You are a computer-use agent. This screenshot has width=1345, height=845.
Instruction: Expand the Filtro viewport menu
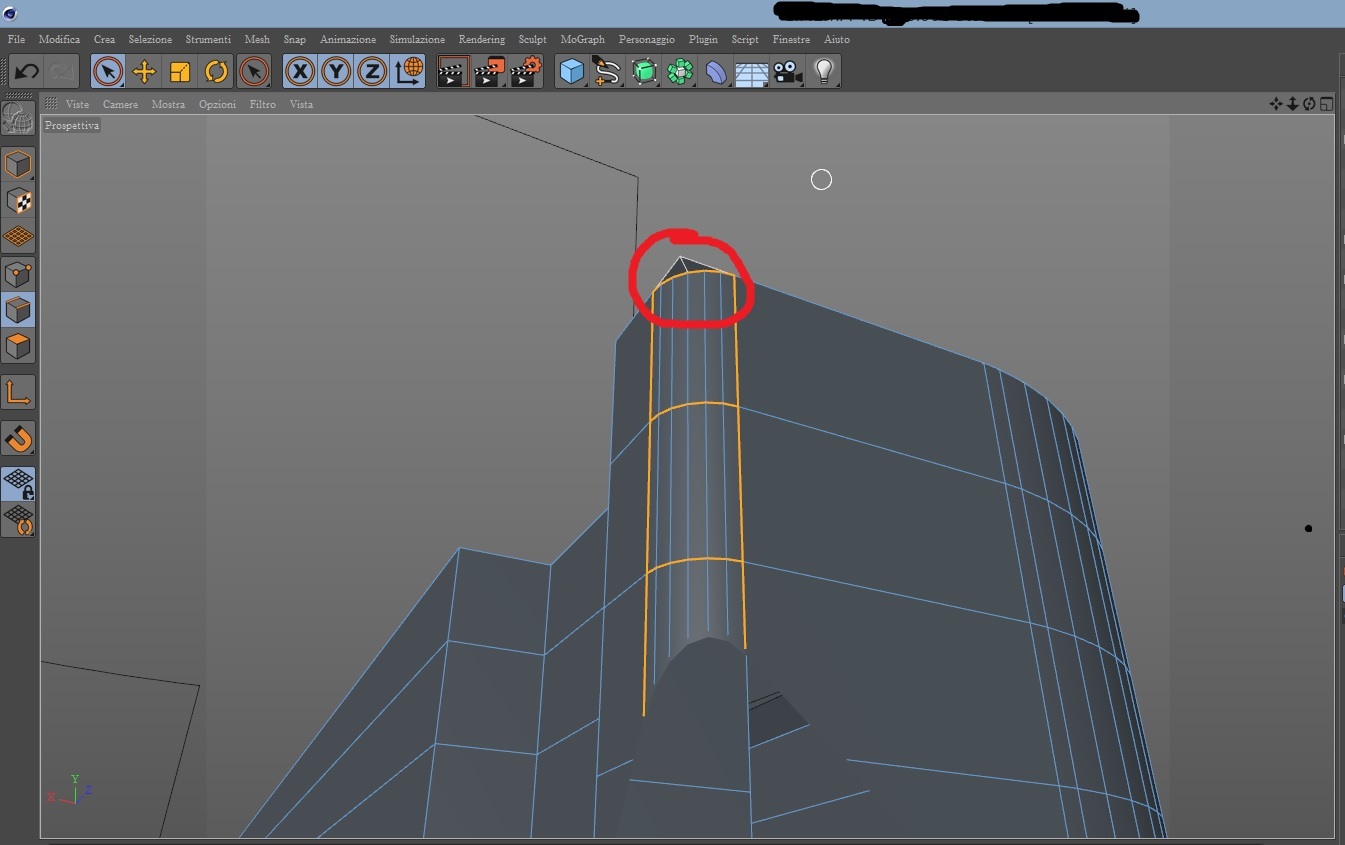(262, 104)
